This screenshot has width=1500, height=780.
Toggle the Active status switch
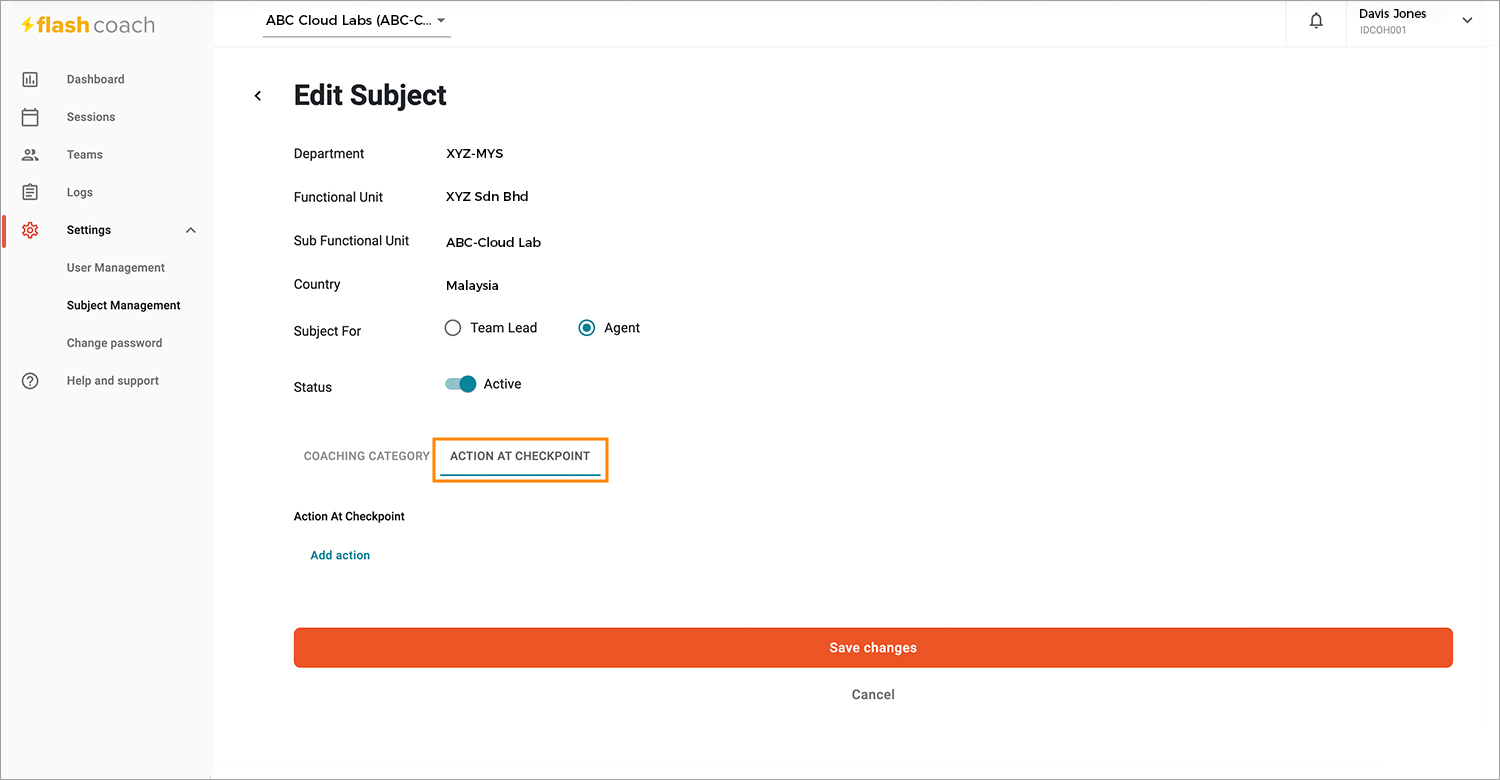[461, 384]
